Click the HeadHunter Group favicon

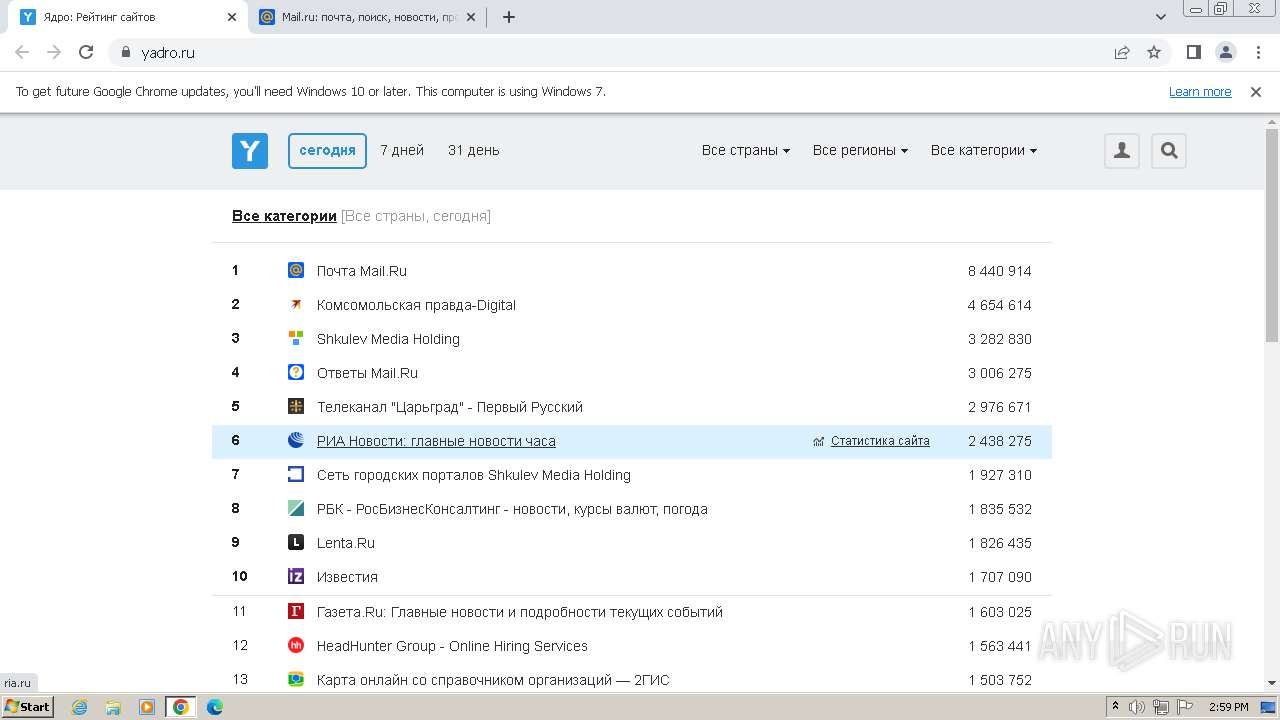click(296, 645)
